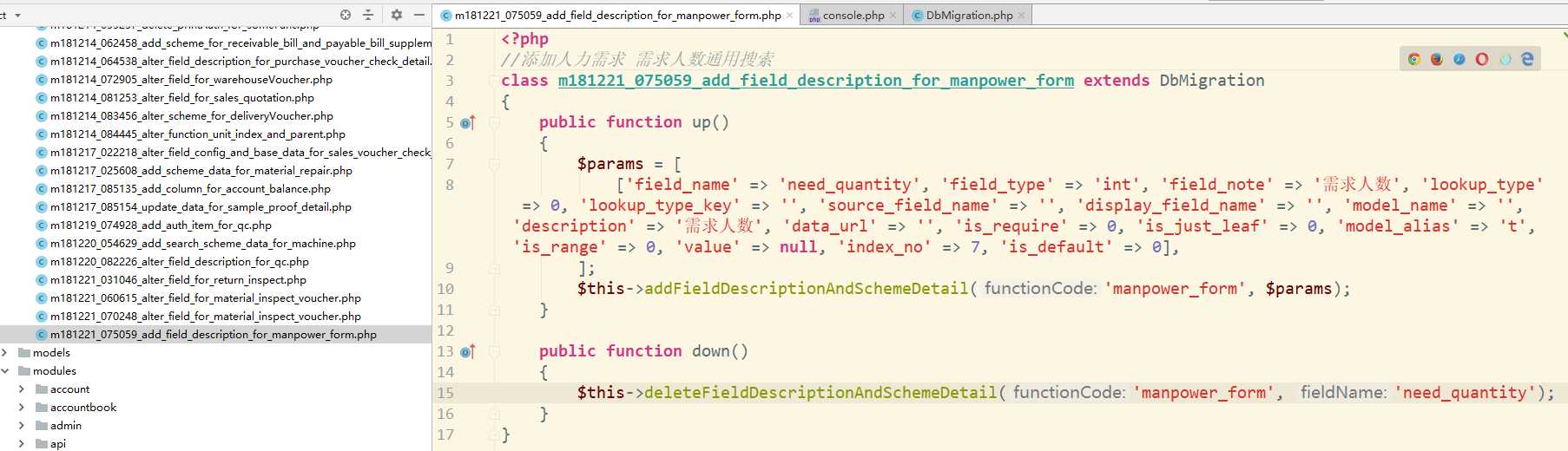Click override gutter marker on line 5
Viewport: 1568px width, 451px height.
point(467,123)
